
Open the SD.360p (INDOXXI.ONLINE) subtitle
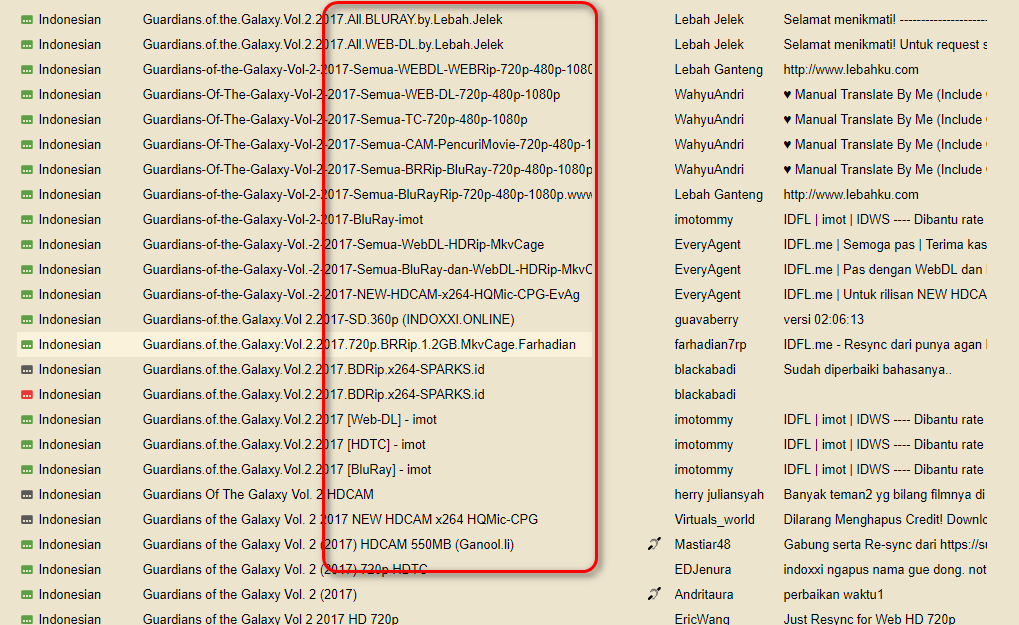[x=328, y=320]
